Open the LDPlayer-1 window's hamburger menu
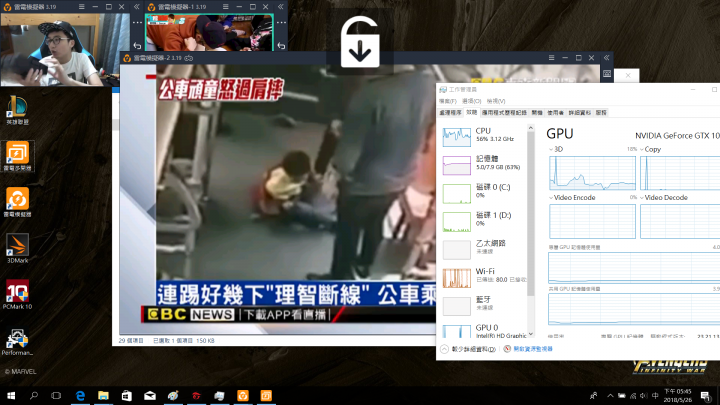Image resolution: width=720 pixels, height=405 pixels. click(x=225, y=7)
